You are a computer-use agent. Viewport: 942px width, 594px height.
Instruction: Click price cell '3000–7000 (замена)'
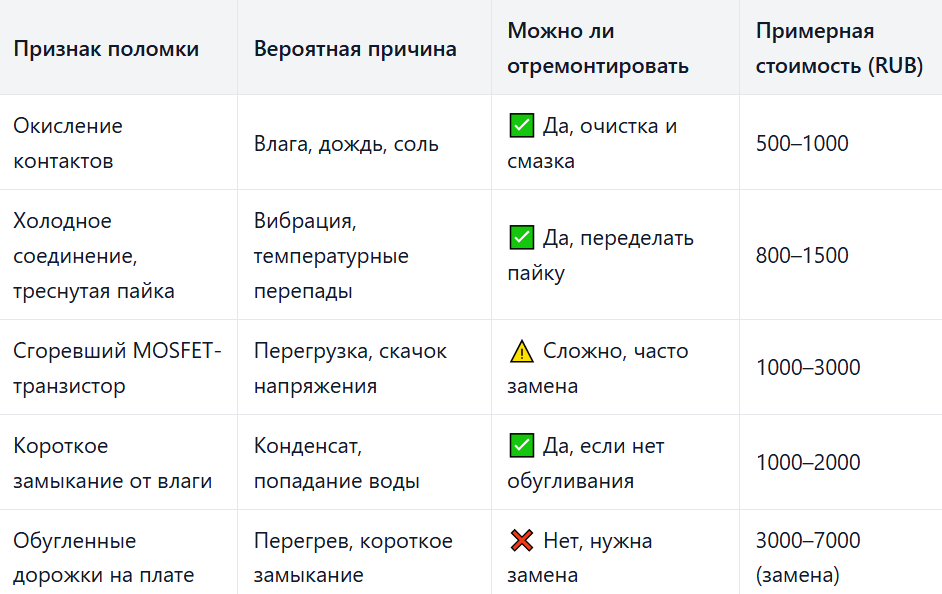808,557
